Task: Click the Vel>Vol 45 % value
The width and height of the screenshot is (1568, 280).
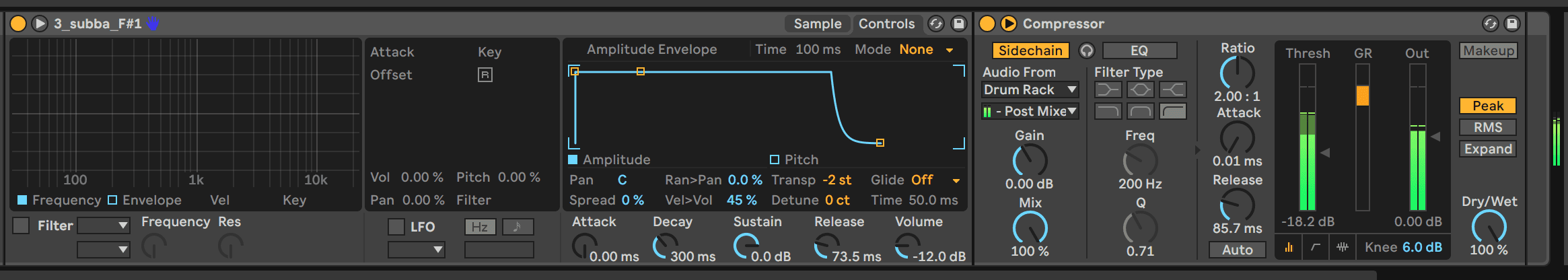Action: pyautogui.click(x=742, y=200)
